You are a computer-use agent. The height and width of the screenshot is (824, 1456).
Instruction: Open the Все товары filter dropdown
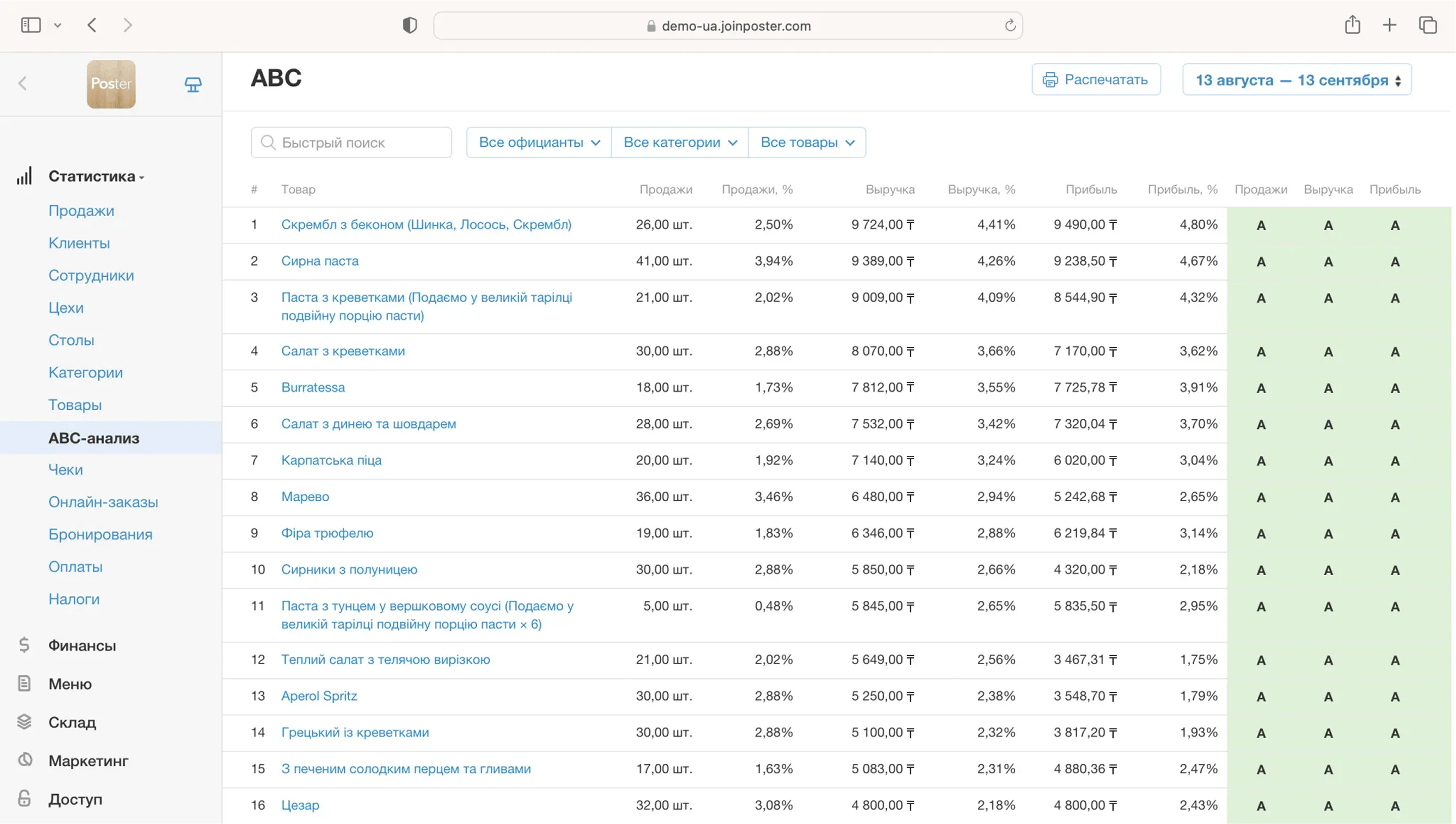(807, 143)
